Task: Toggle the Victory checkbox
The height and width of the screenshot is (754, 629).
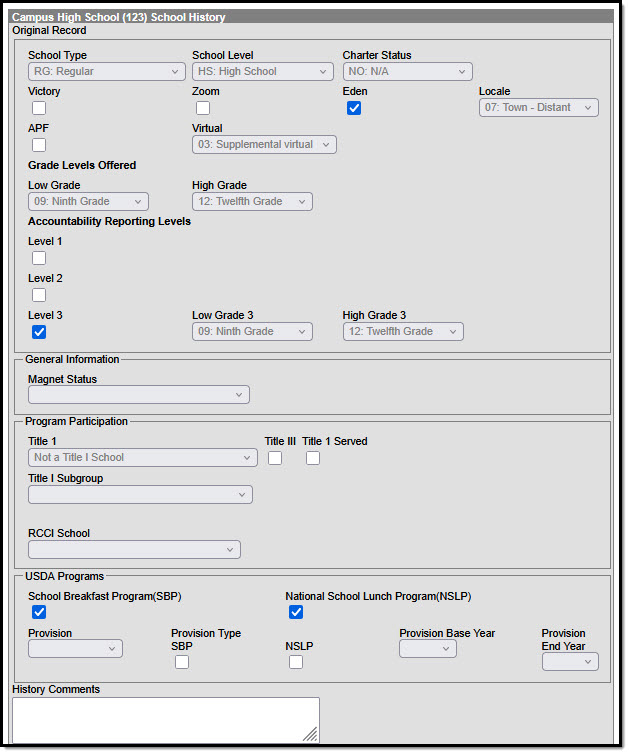Action: [x=39, y=108]
